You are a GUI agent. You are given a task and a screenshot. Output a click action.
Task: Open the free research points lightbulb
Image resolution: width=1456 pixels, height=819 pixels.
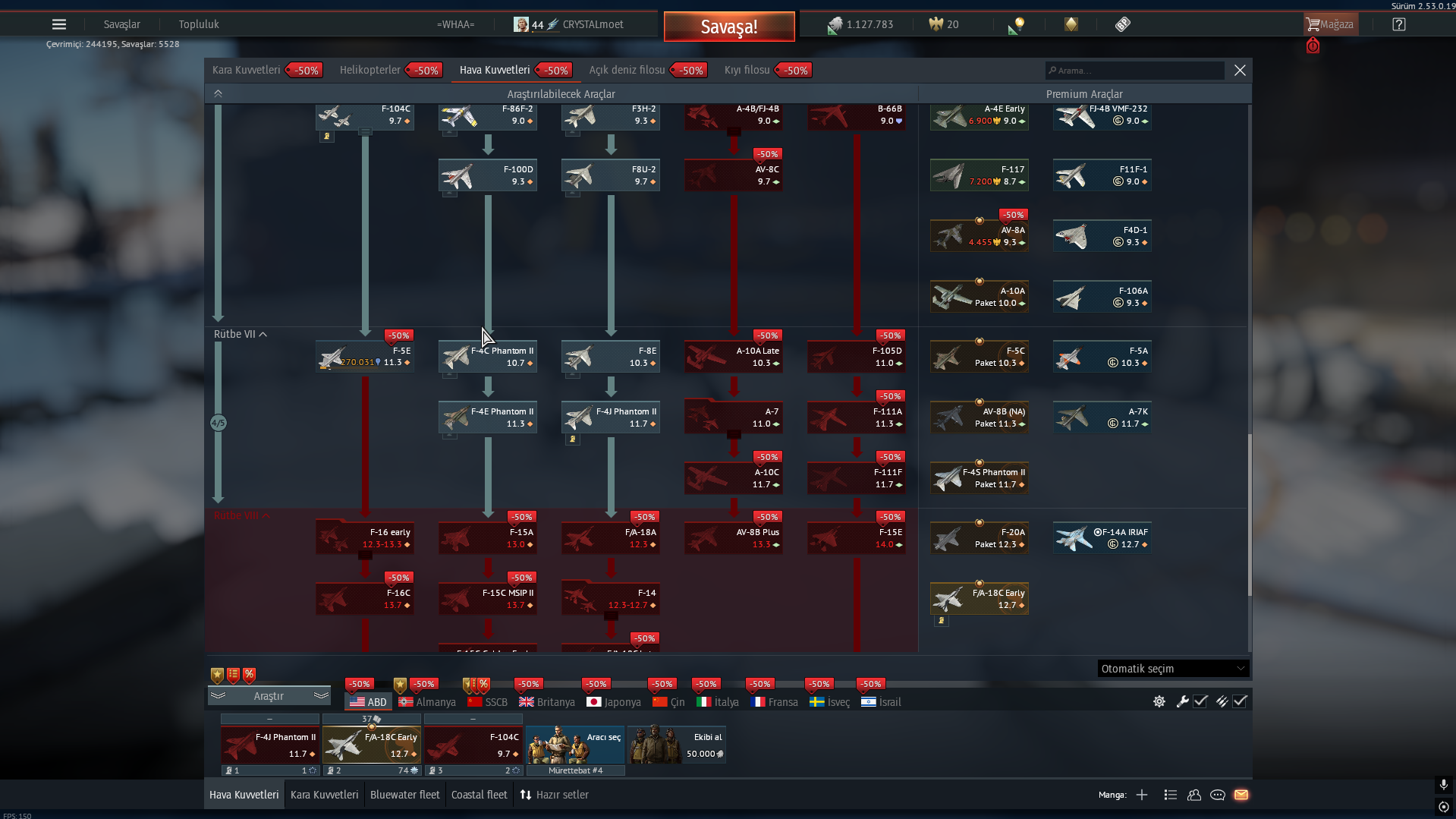click(x=1017, y=25)
